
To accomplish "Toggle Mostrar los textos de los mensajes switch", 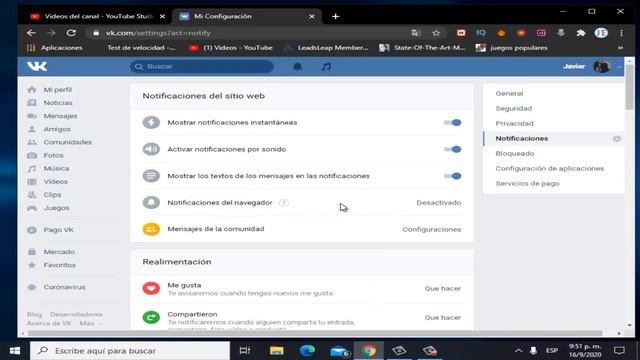I will [453, 176].
